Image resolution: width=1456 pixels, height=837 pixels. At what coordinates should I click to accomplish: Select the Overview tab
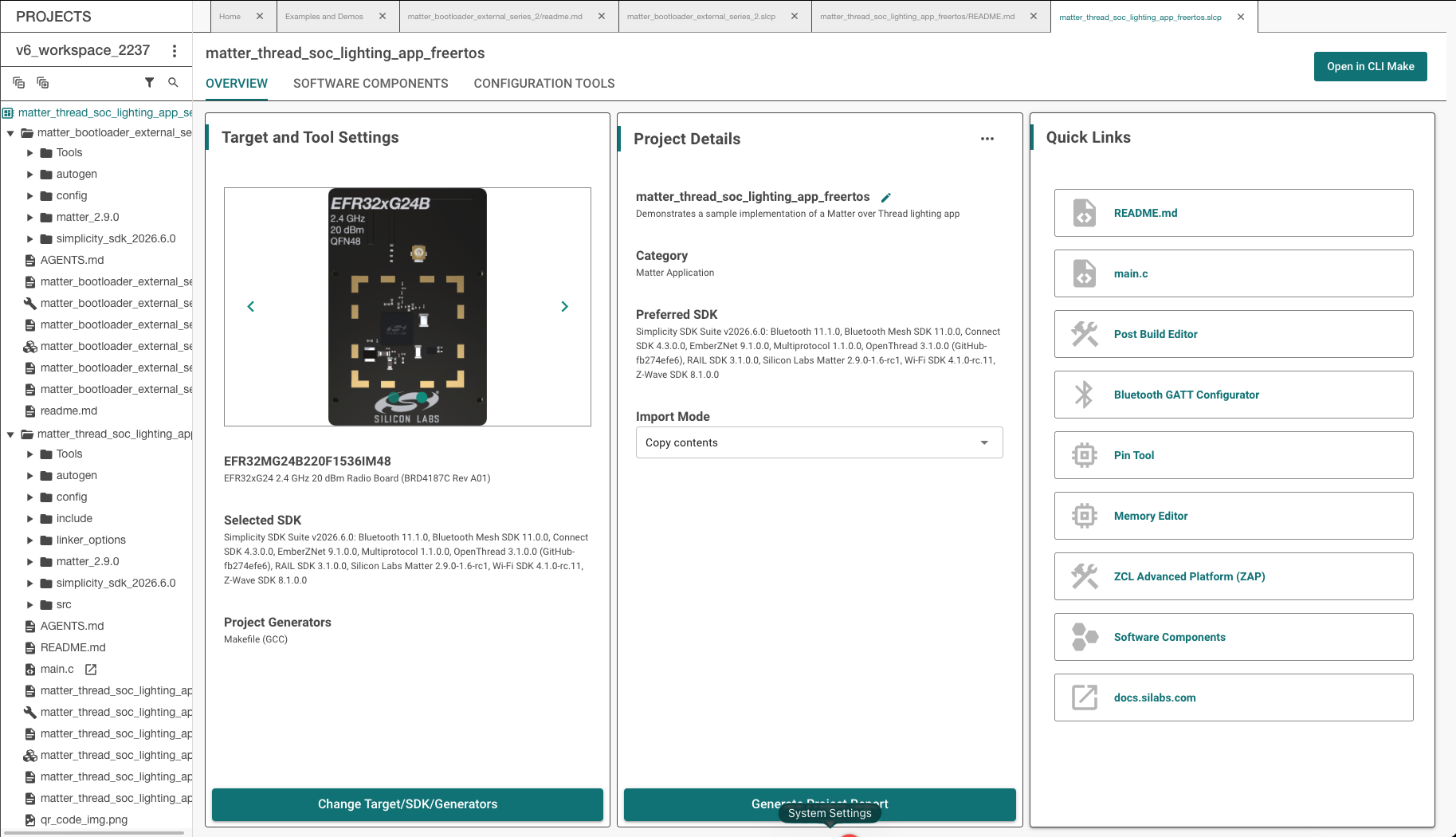click(x=237, y=84)
